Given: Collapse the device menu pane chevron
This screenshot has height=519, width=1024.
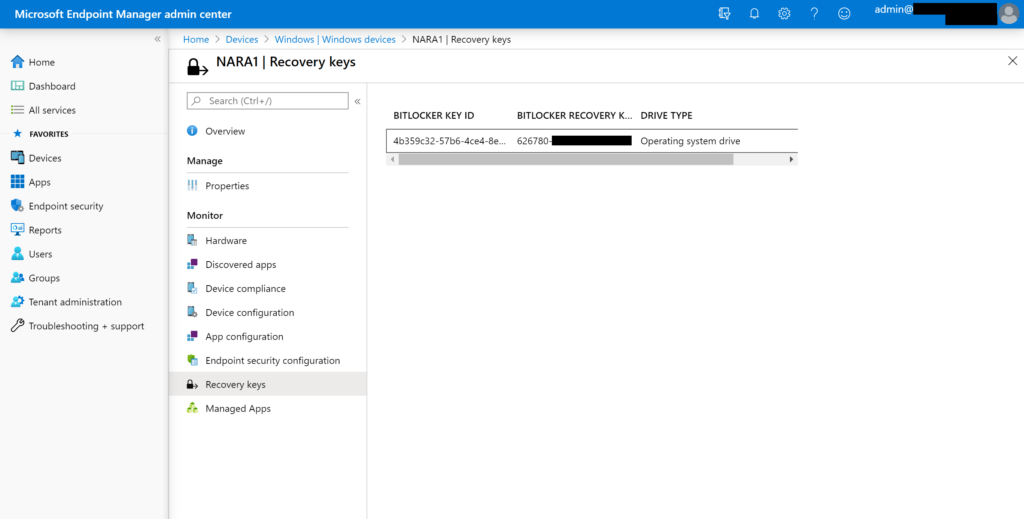Looking at the screenshot, I should point(358,101).
